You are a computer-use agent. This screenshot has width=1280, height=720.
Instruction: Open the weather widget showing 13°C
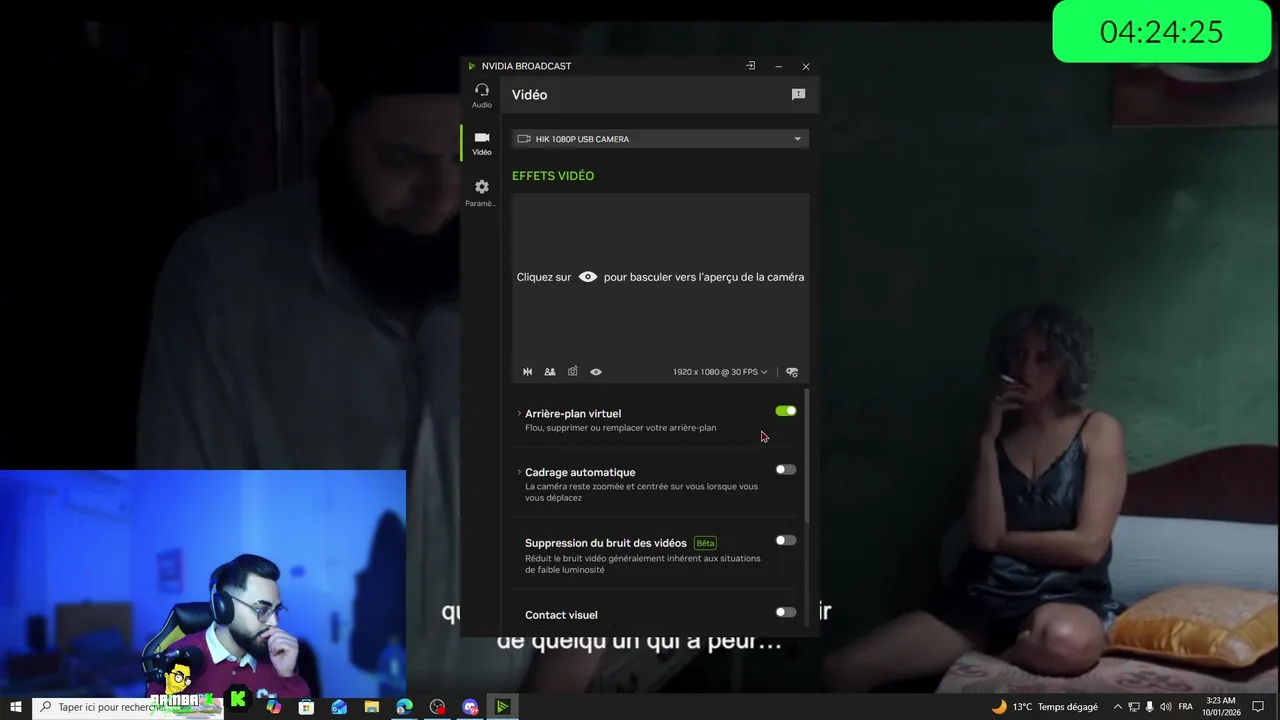point(1044,707)
